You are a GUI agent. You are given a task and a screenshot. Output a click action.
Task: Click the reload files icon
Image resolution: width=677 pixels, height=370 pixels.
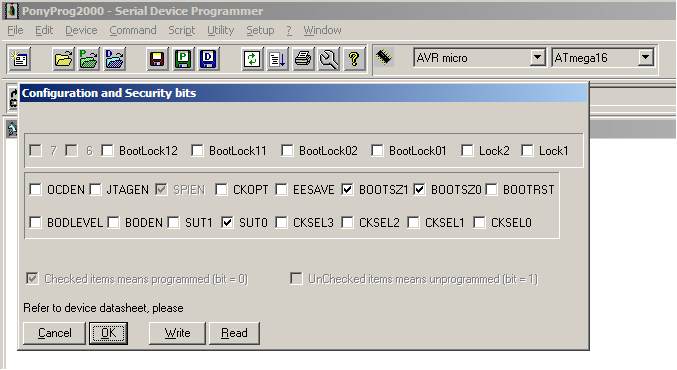pyautogui.click(x=252, y=59)
